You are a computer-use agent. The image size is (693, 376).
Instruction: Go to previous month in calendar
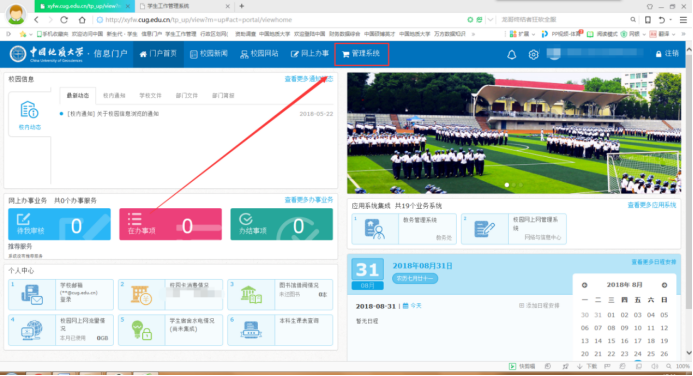[x=584, y=285]
